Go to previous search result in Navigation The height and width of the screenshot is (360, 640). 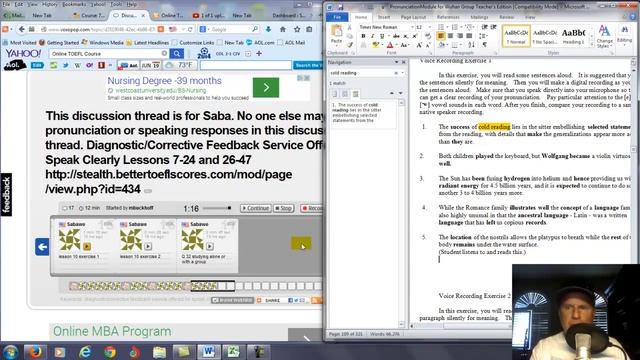(x=391, y=93)
